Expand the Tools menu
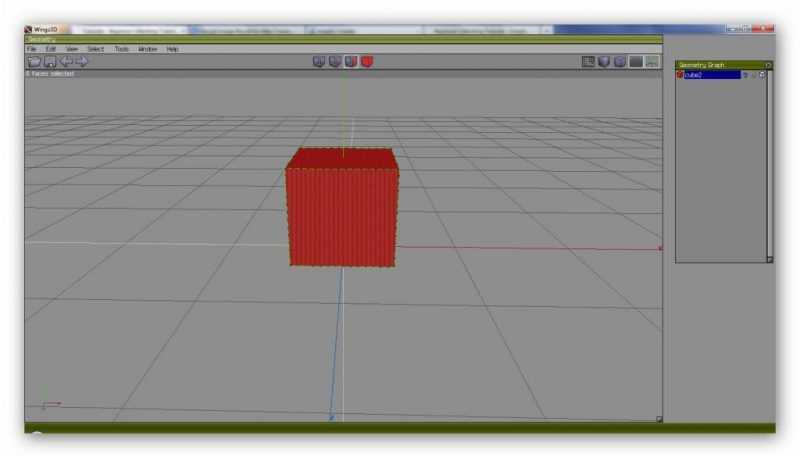800x457 pixels. point(121,49)
